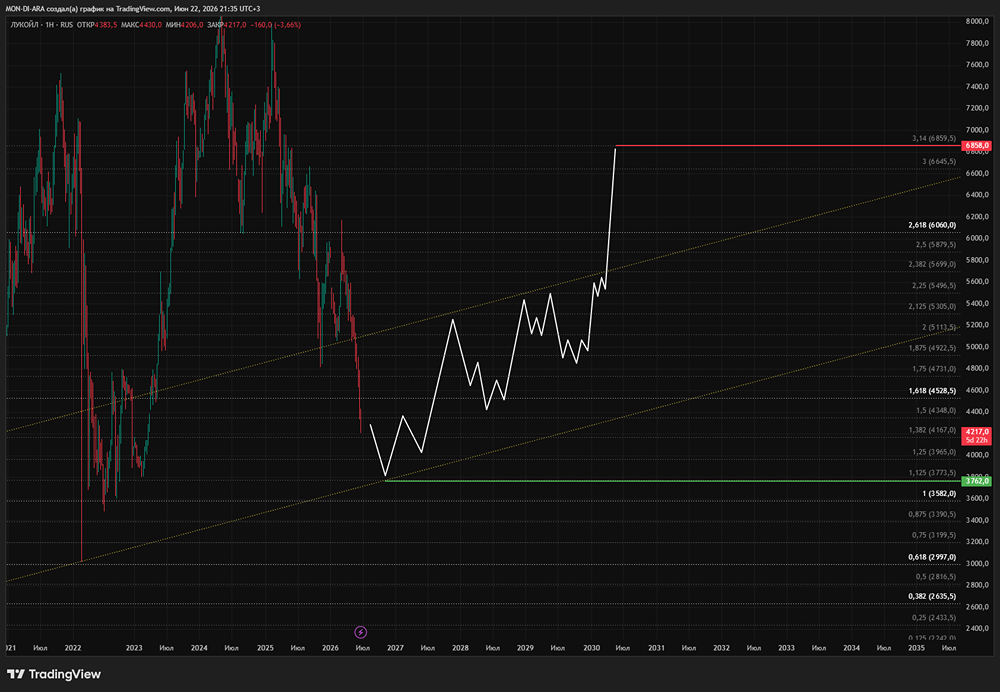Open the TradingView logo link
Image resolution: width=1000 pixels, height=692 pixels.
[x=54, y=674]
